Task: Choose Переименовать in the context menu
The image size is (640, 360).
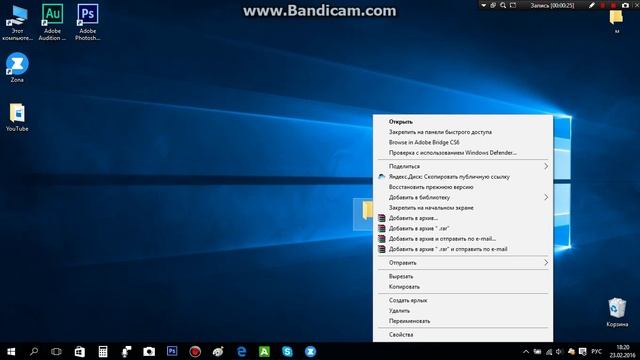Action: click(463, 321)
